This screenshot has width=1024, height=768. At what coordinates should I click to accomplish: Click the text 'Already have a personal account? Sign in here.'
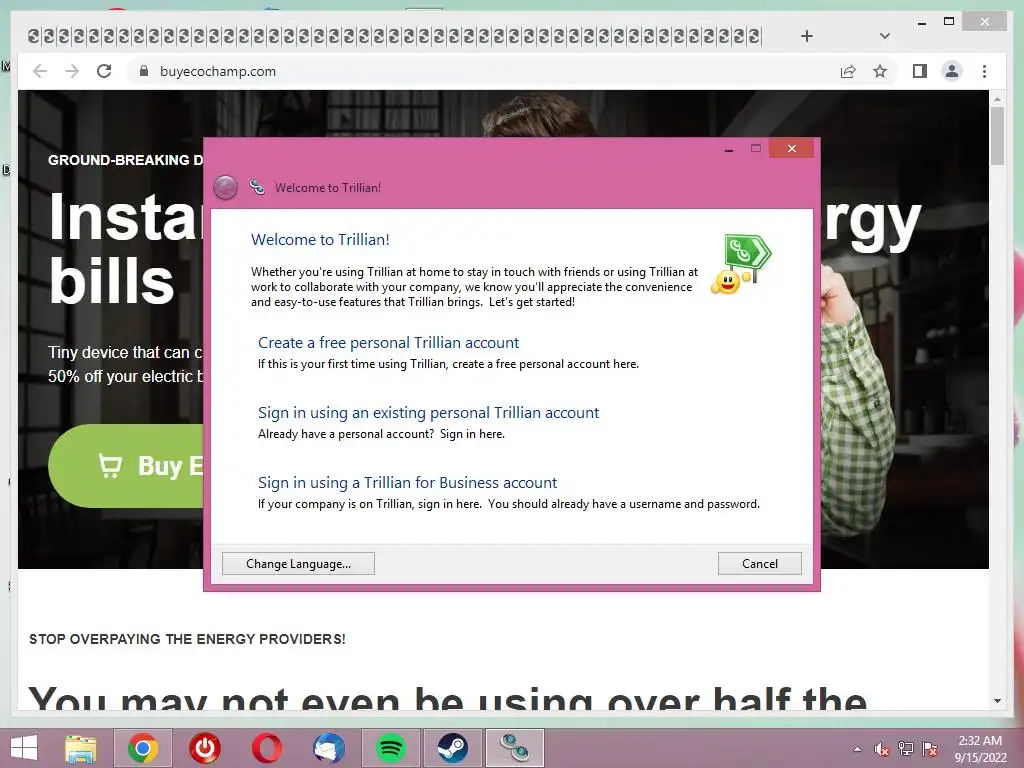coord(381,434)
